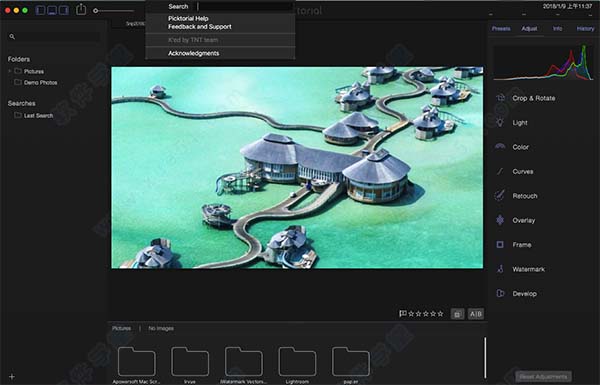Open the Color adjustment icon

(x=500, y=147)
